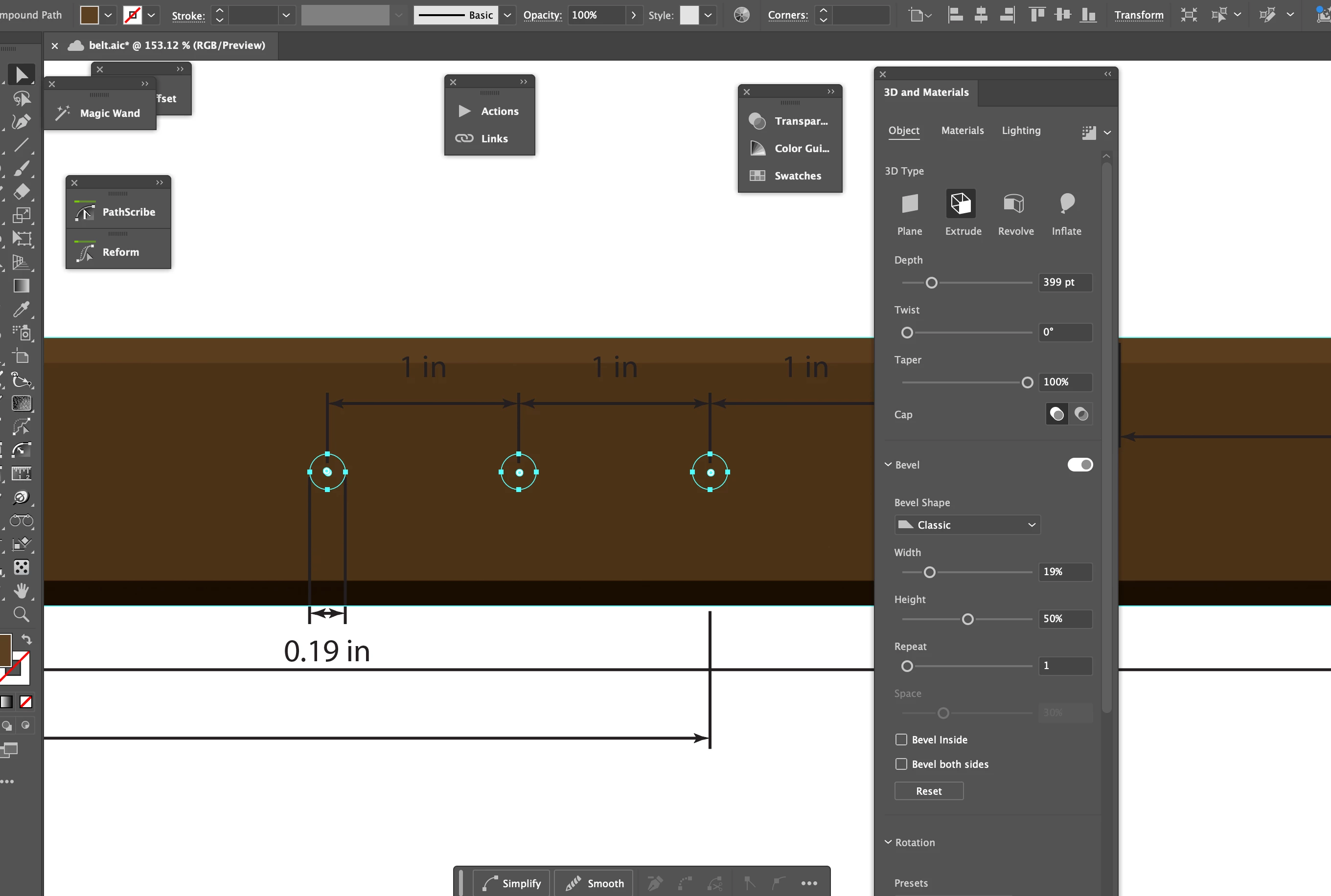Open the Lighting tab
This screenshot has height=896, width=1331.
pyautogui.click(x=1021, y=130)
